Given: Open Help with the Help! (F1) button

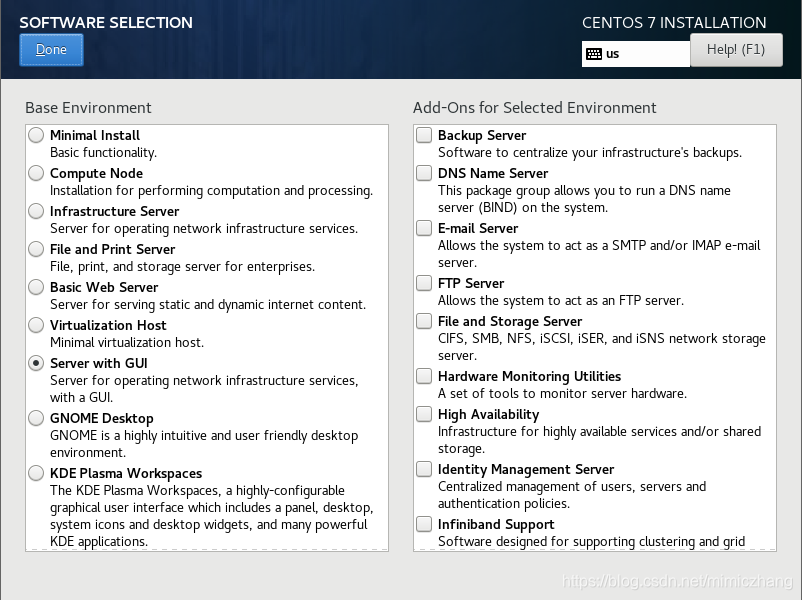Looking at the screenshot, I should pyautogui.click(x=736, y=50).
